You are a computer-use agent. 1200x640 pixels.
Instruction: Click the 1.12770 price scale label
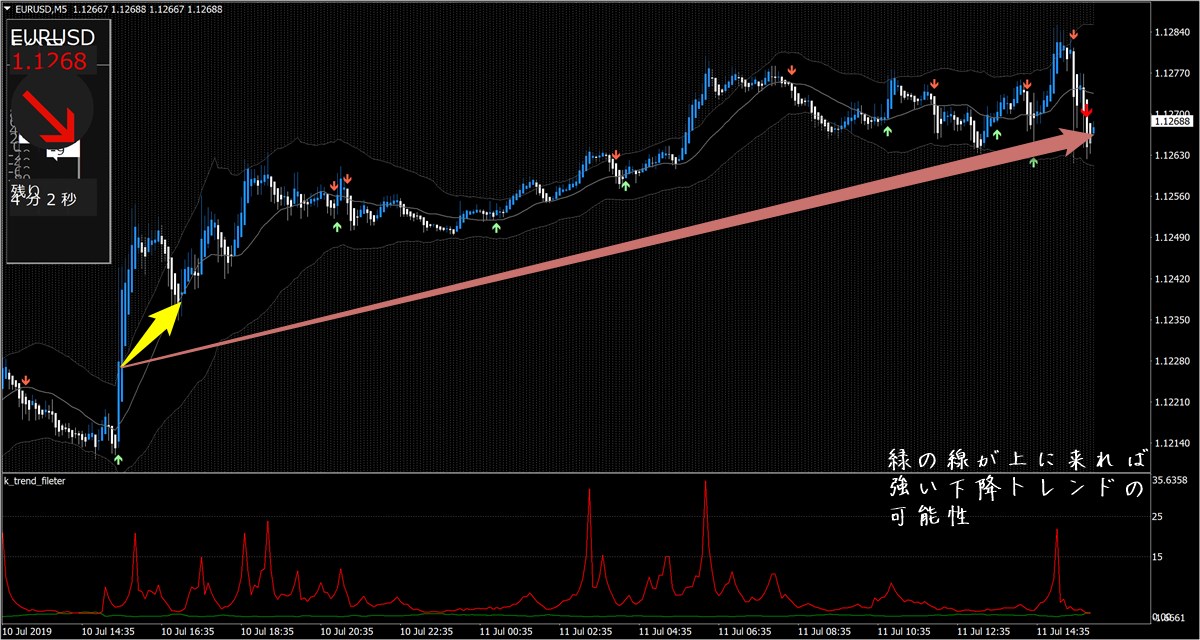click(x=1171, y=74)
